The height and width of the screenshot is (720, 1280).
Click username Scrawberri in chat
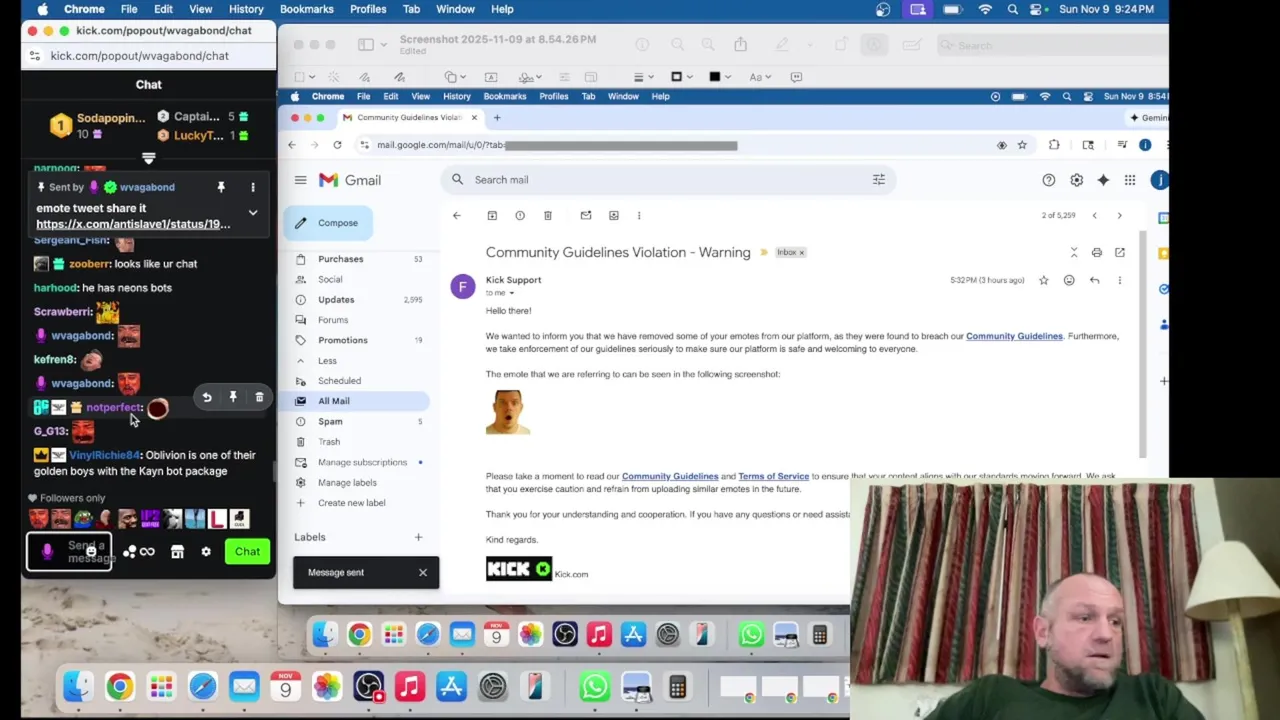(62, 312)
